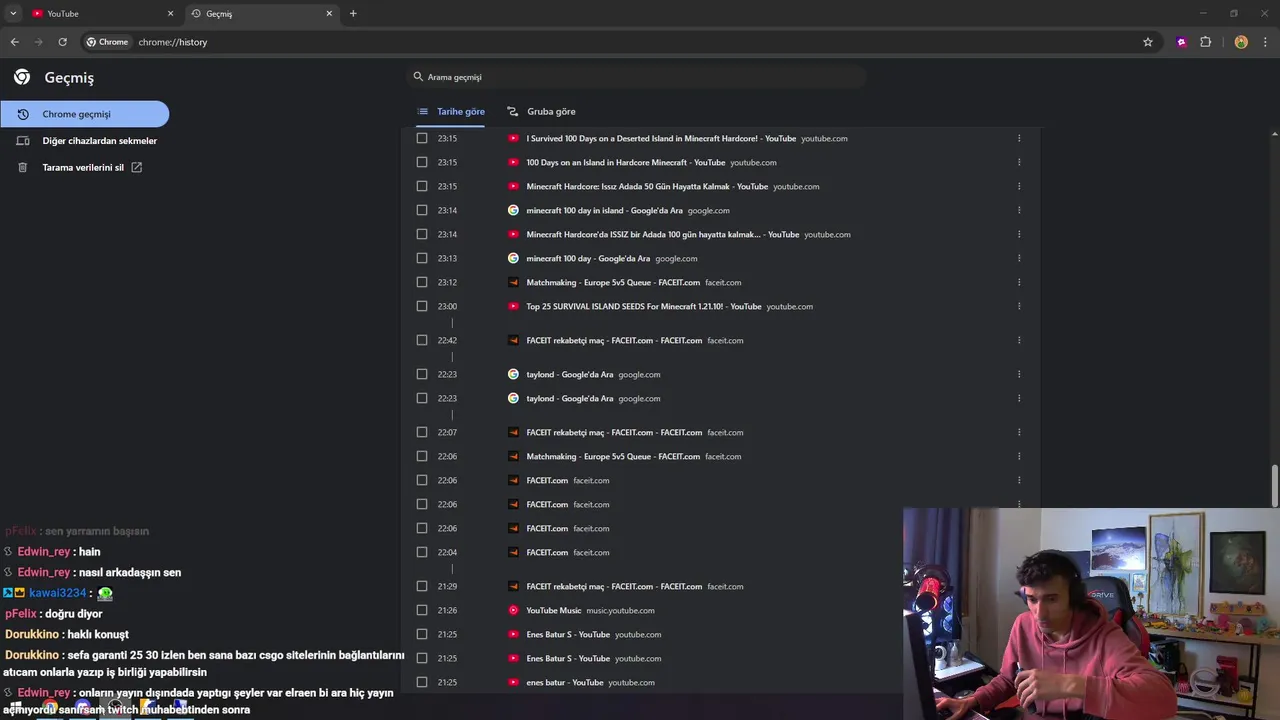Open Chrome's three-dot main menu
Viewport: 1280px width, 720px height.
1266,42
